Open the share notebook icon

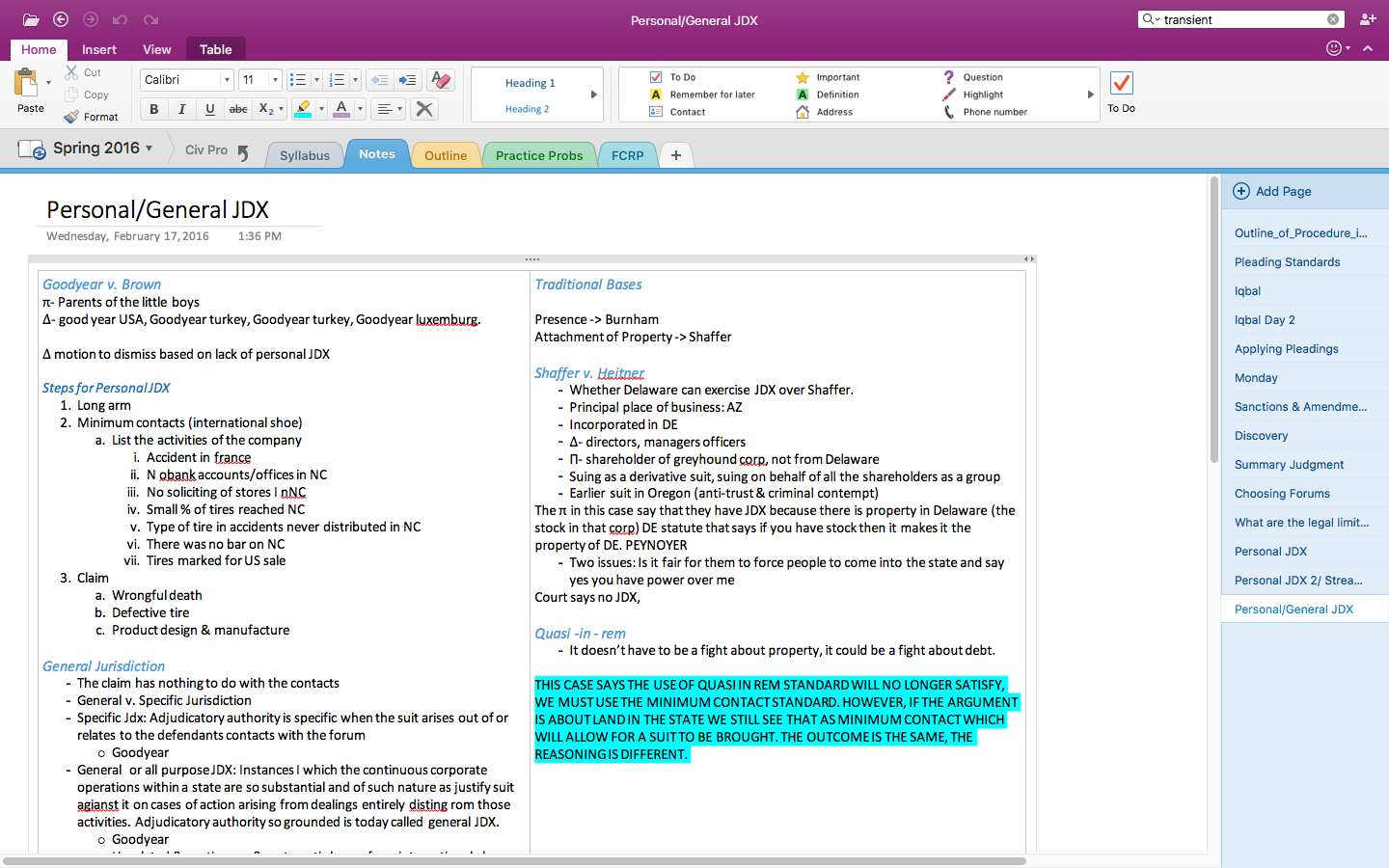coord(1367,19)
